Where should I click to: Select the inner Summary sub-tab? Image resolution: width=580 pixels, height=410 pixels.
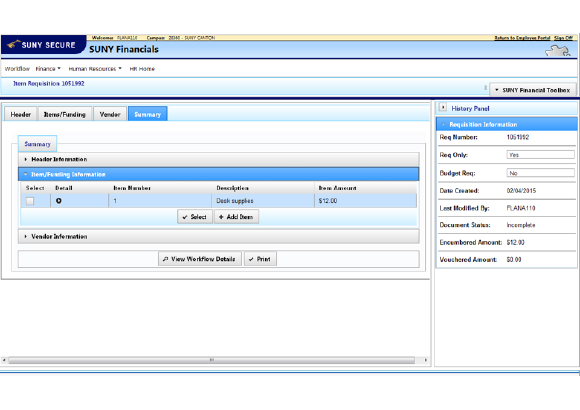(x=37, y=144)
